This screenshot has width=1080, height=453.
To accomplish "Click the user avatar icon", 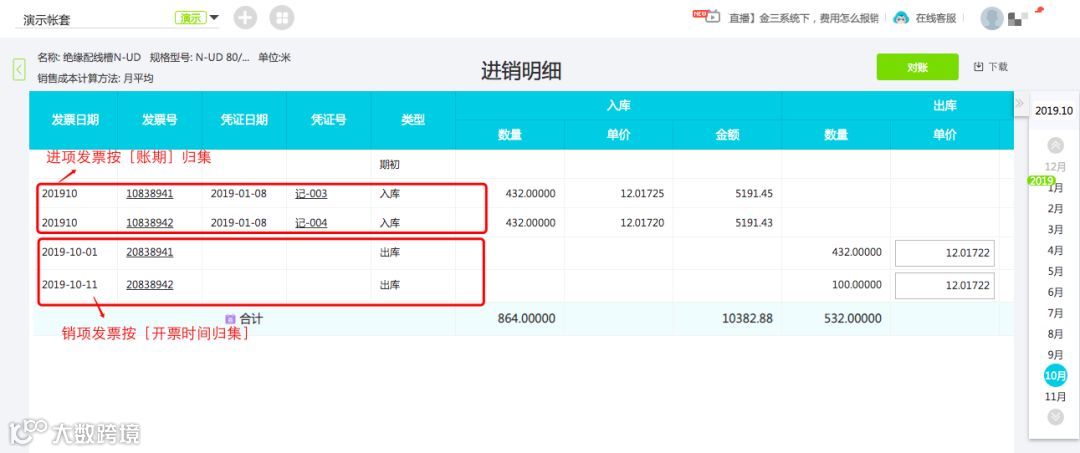I will [992, 19].
